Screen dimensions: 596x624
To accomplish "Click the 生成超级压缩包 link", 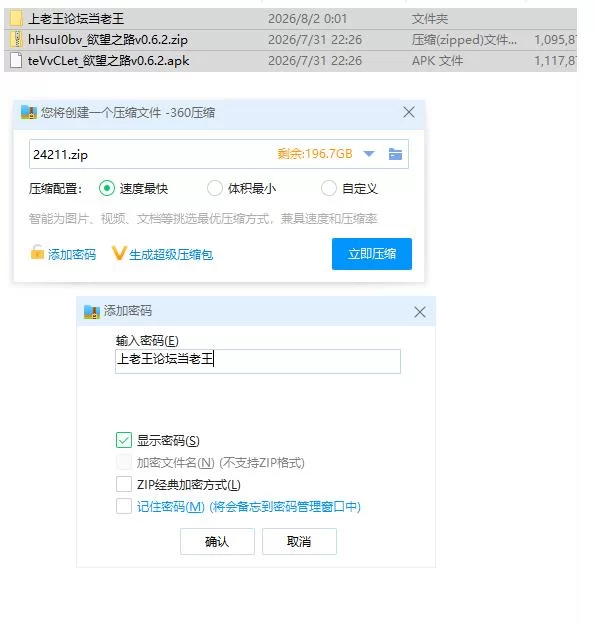I will [x=171, y=254].
